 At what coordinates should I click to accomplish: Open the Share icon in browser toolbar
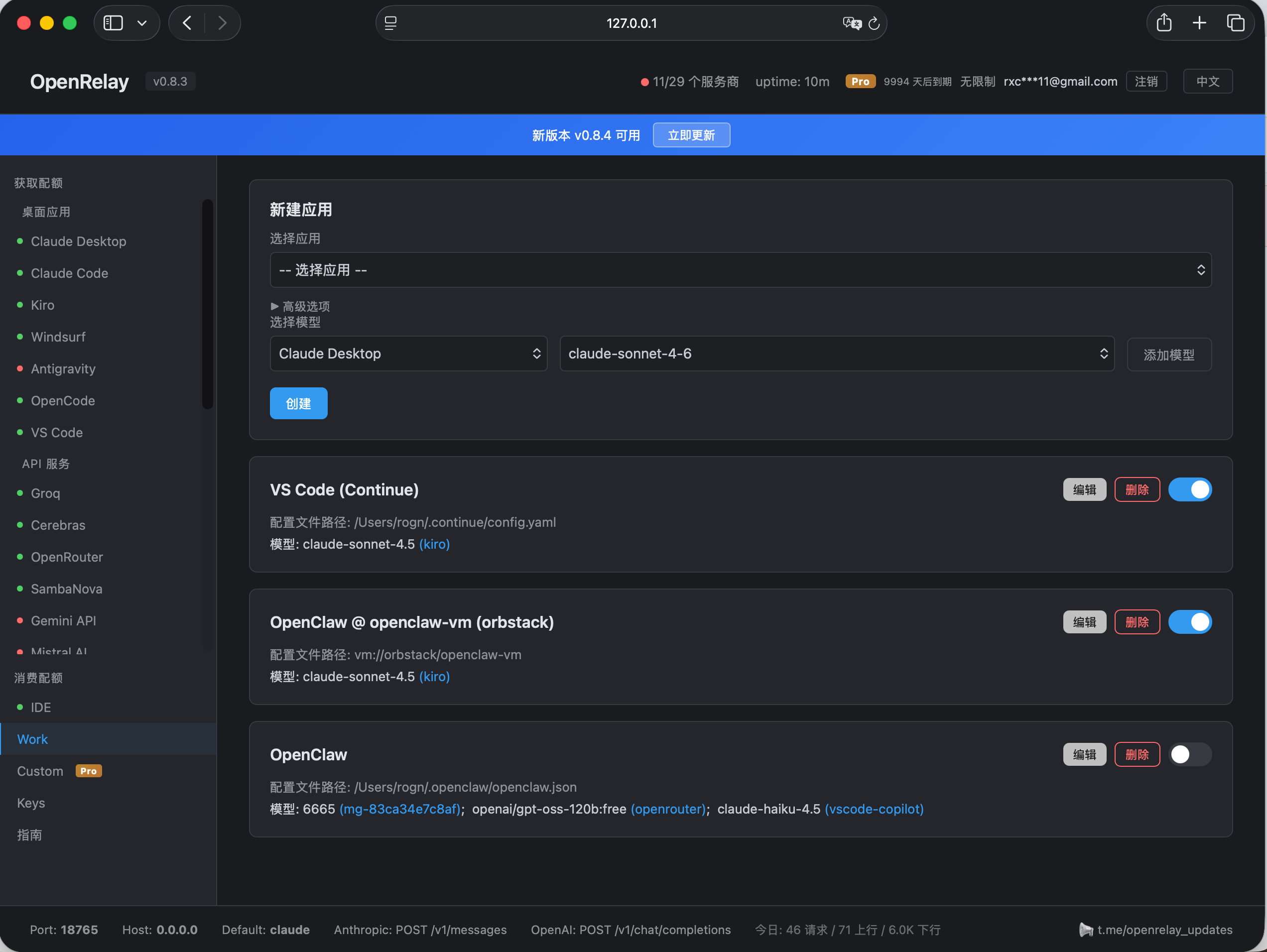1164,23
